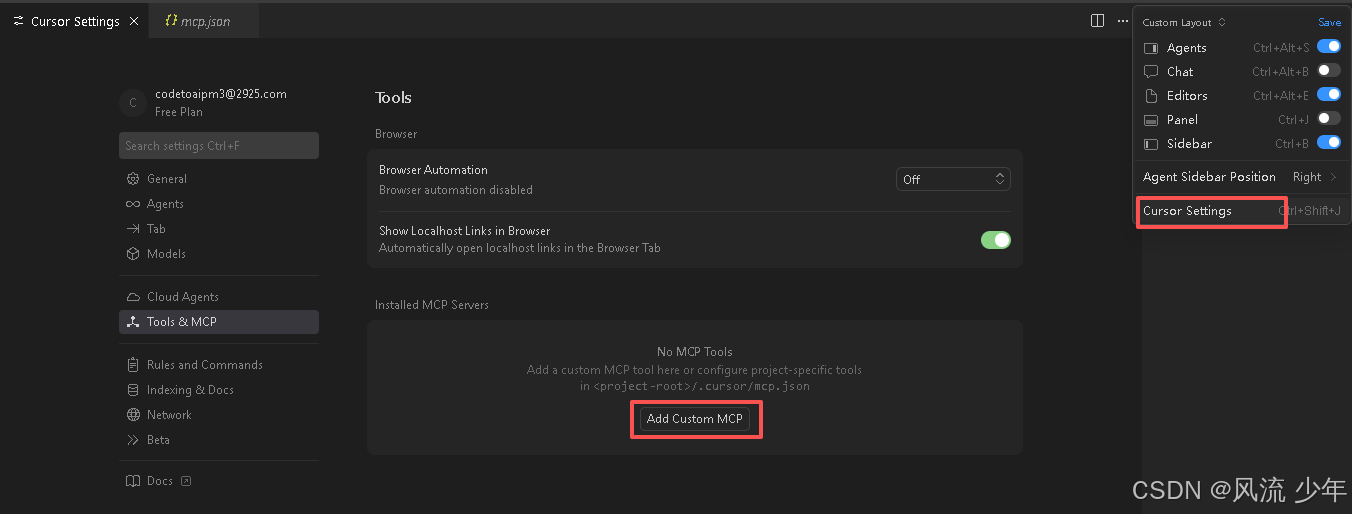Click the Cursor Settings tab sliders icon

[x=18, y=21]
